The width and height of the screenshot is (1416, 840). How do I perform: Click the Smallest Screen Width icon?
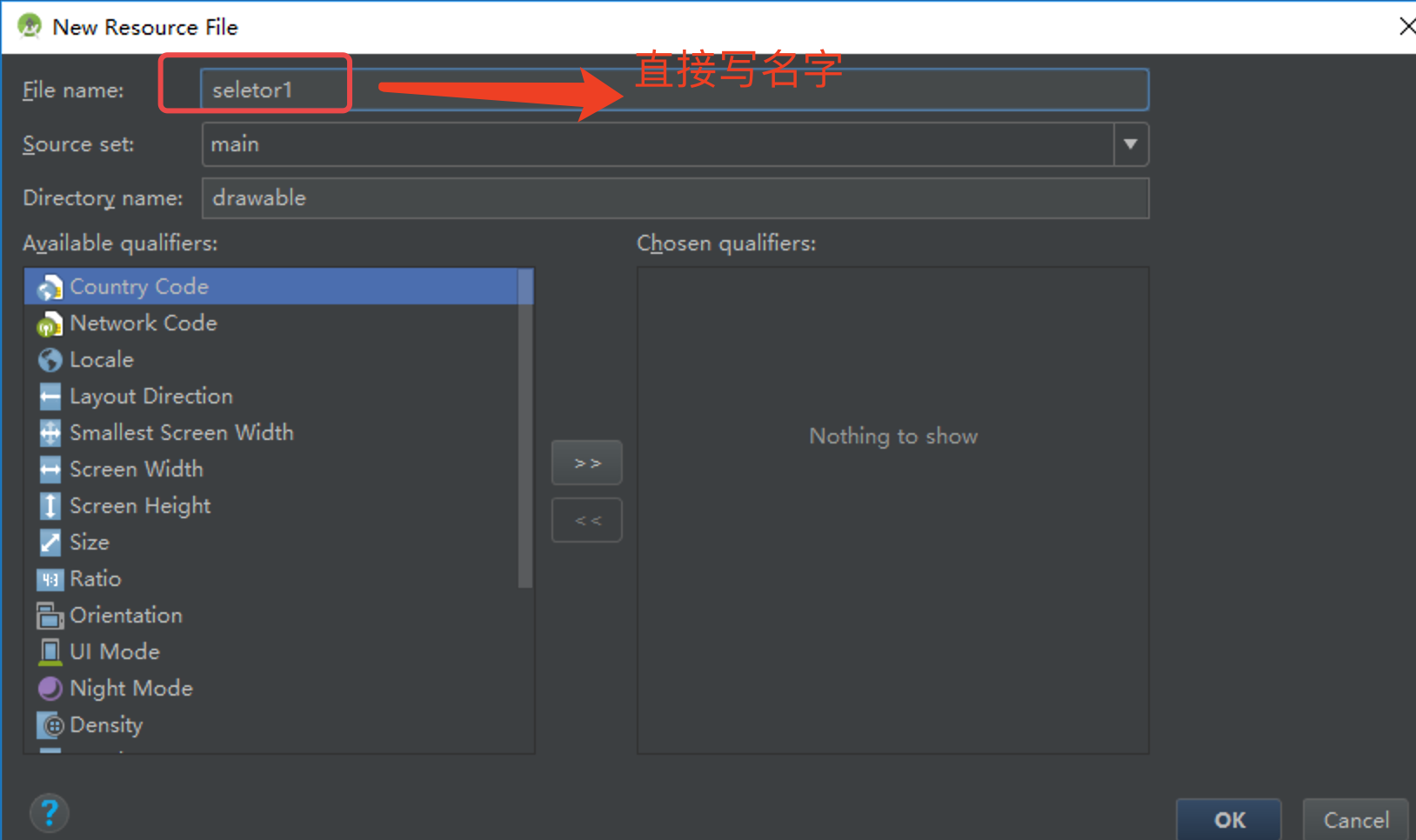(x=50, y=432)
